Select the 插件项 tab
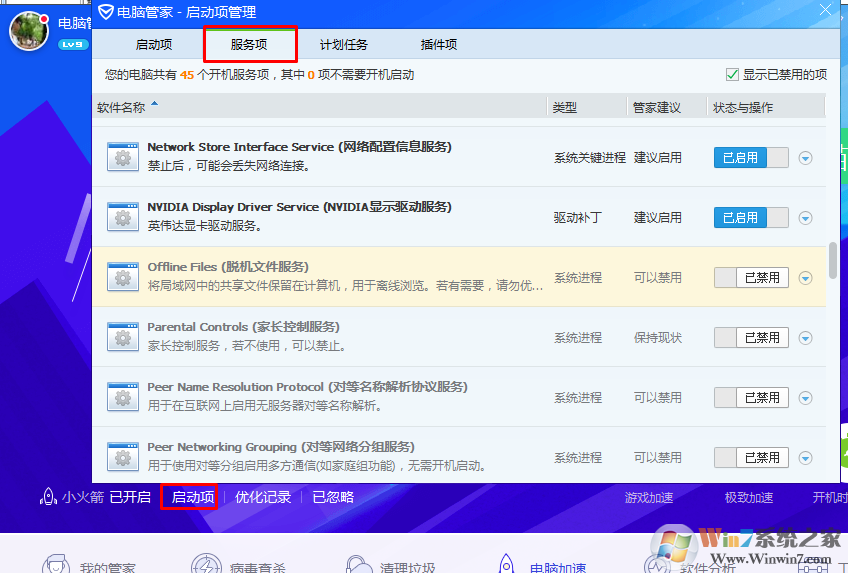Image resolution: width=848 pixels, height=573 pixels. click(x=439, y=44)
